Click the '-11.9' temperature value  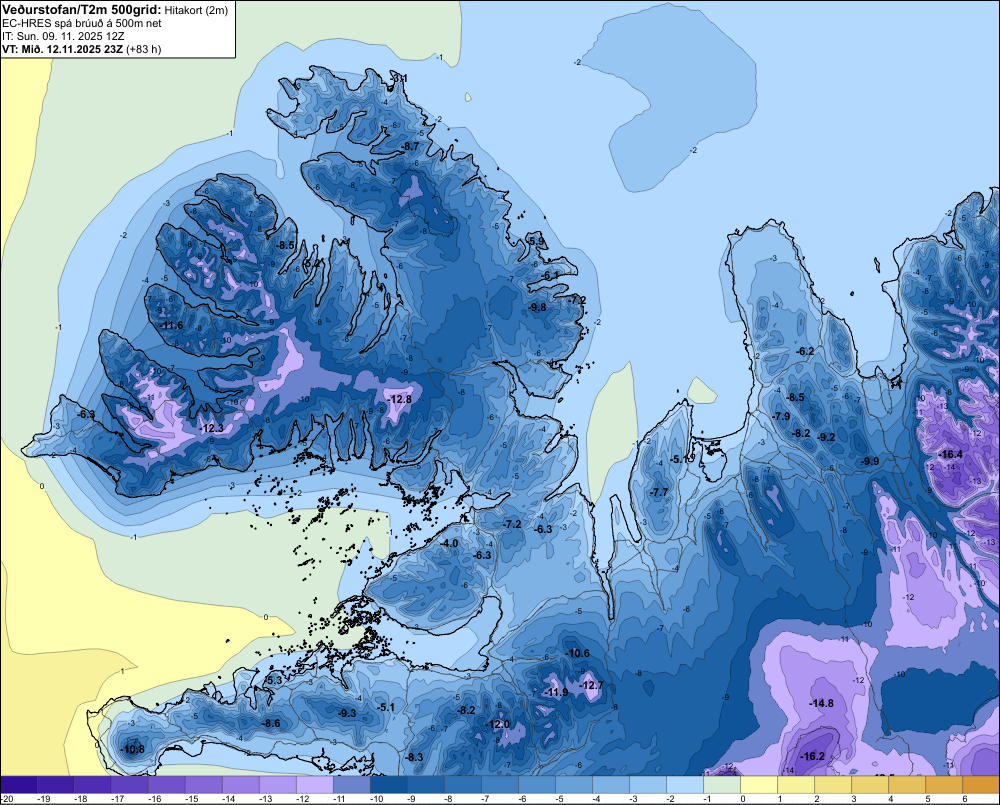click(556, 692)
